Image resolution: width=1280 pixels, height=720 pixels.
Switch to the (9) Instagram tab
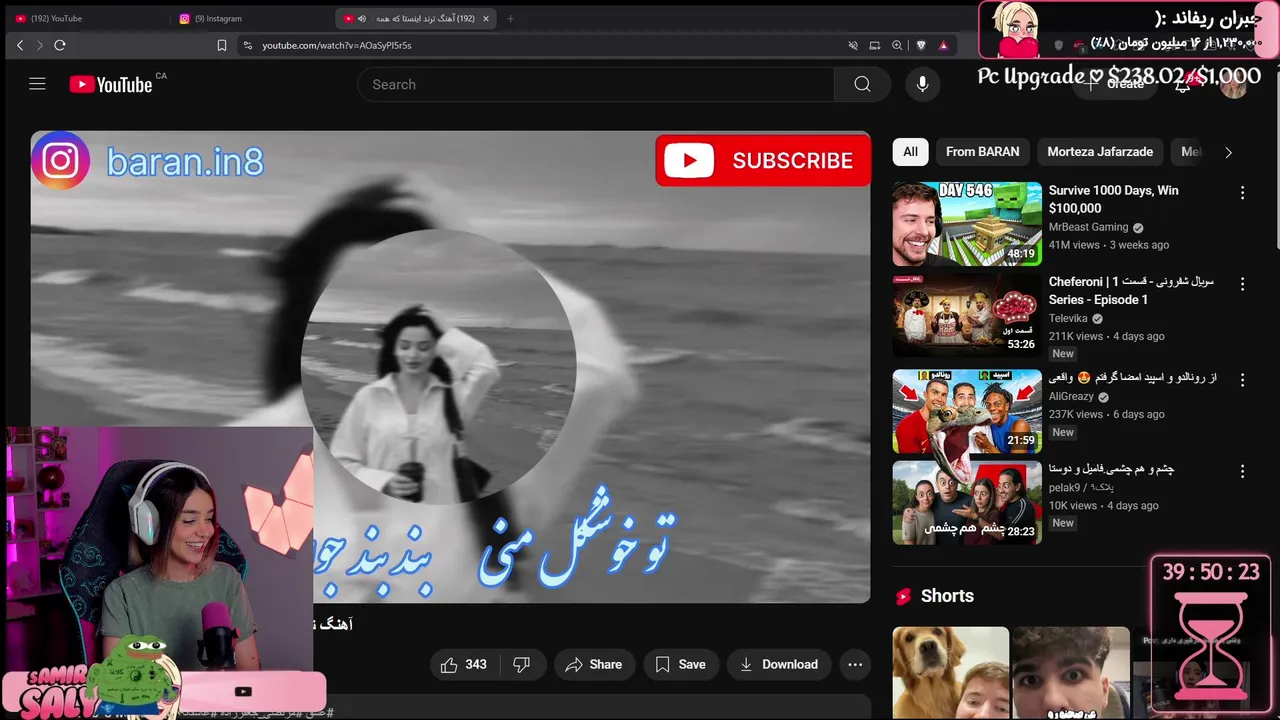point(250,18)
